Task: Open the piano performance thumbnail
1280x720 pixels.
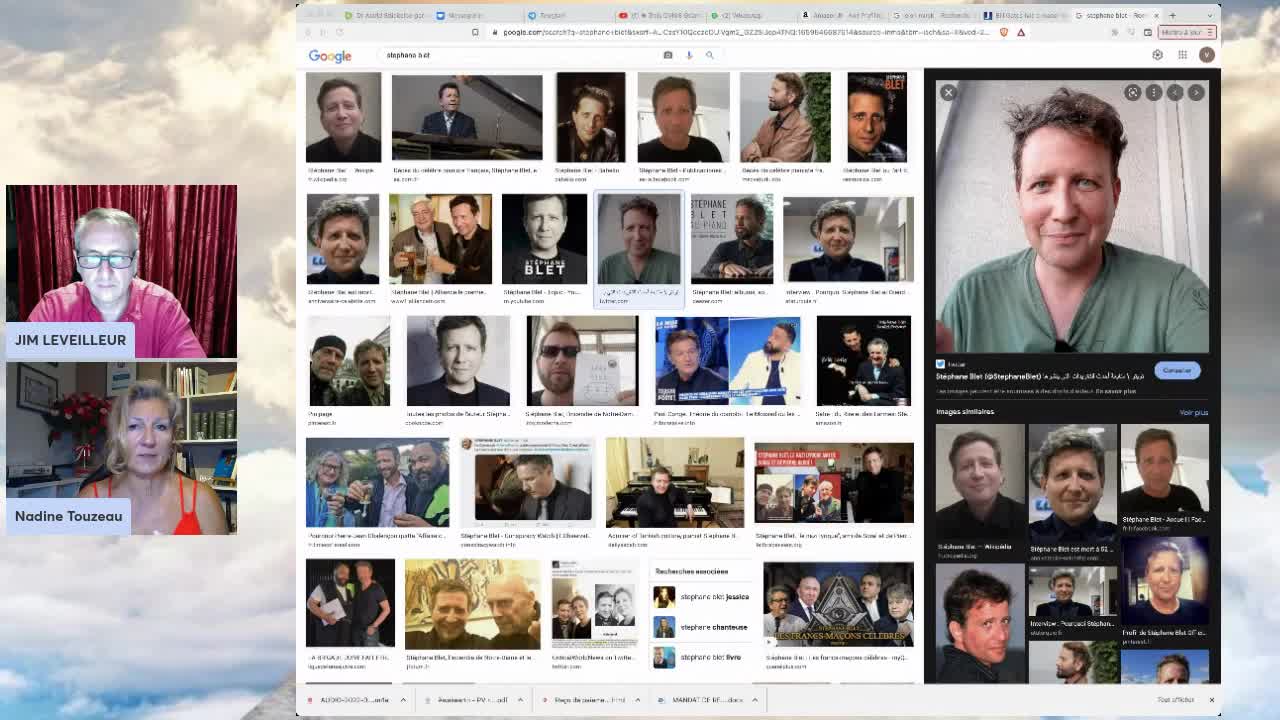Action: click(467, 117)
